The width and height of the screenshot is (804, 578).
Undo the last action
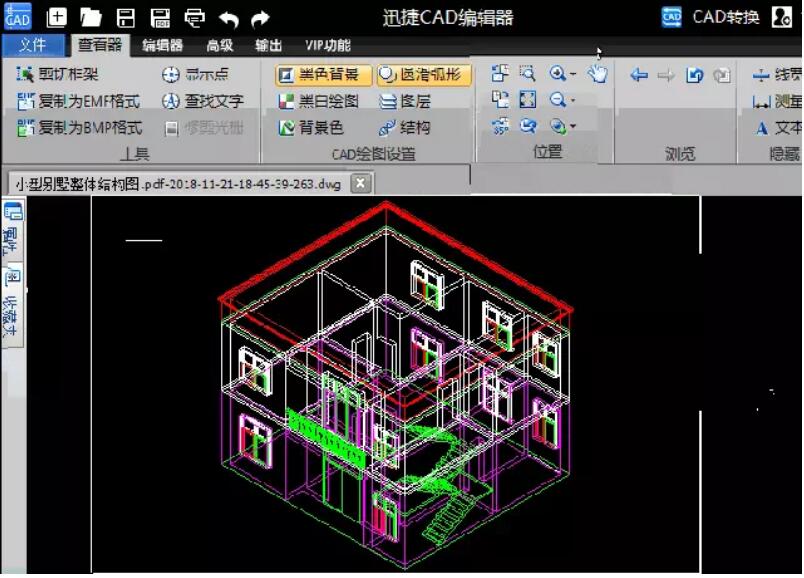point(229,19)
